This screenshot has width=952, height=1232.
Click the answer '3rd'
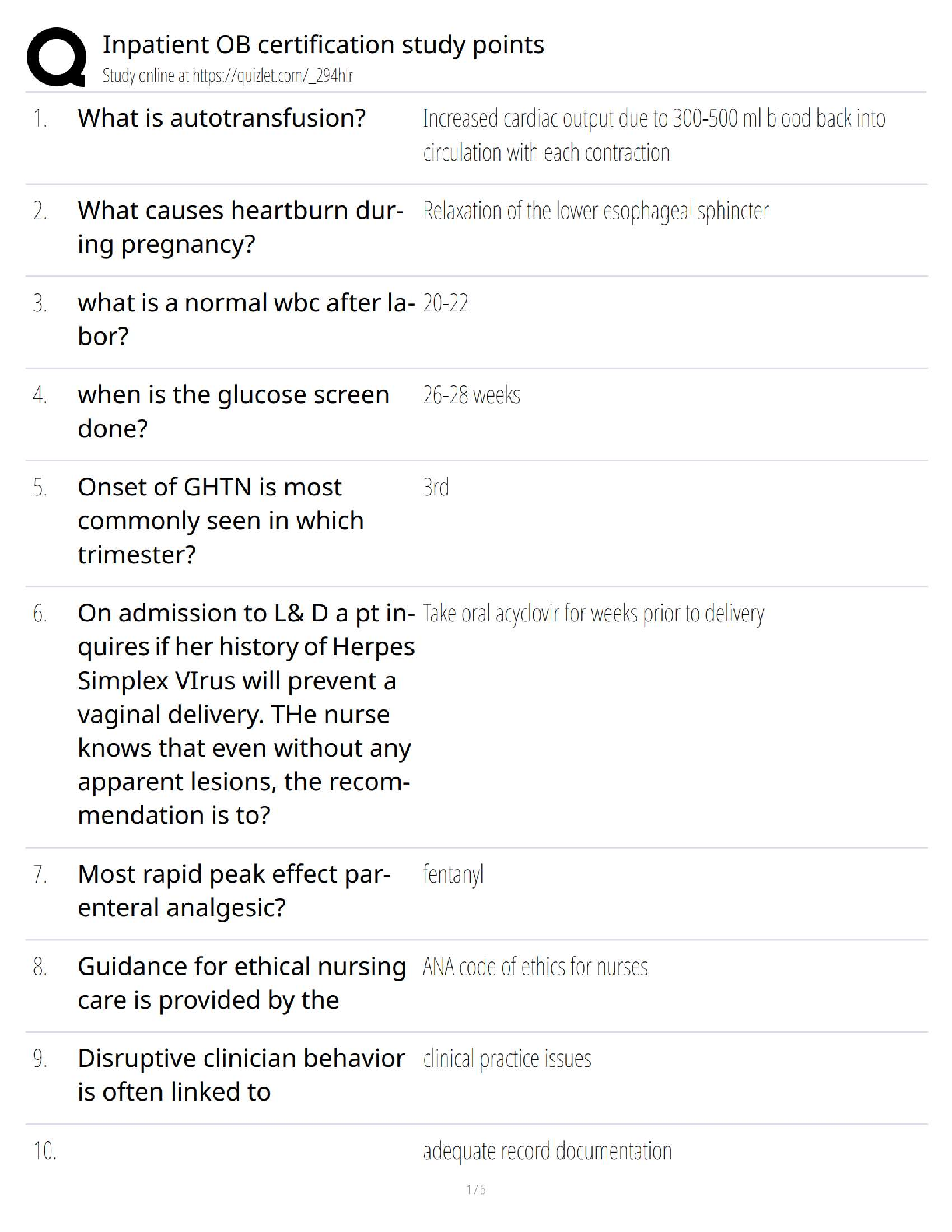tap(436, 488)
